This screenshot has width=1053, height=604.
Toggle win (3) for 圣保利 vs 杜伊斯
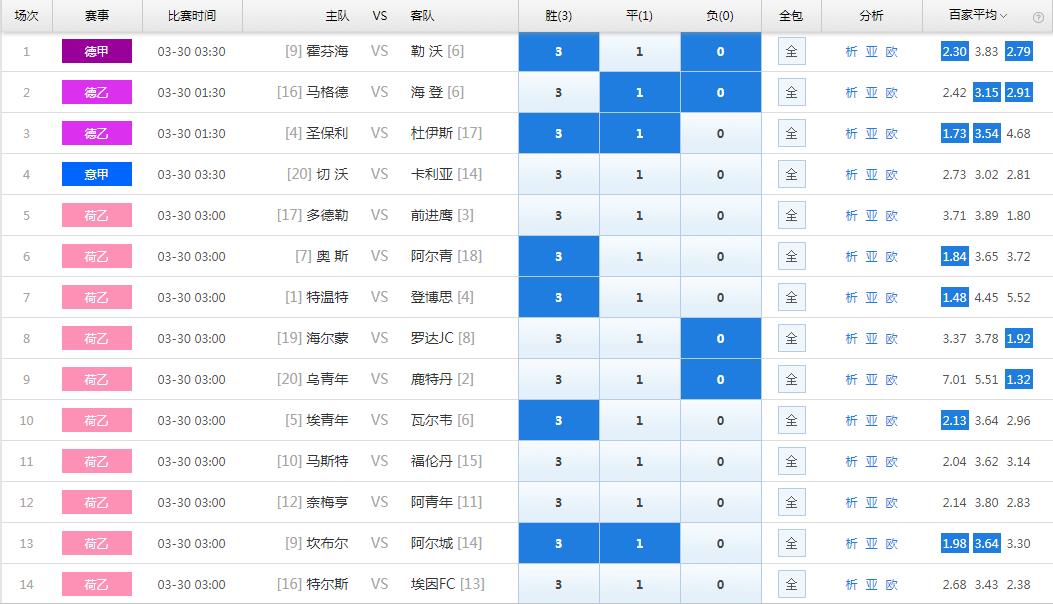coord(559,134)
